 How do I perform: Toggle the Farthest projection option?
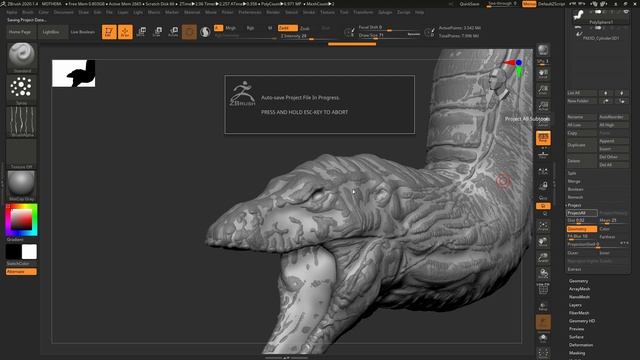(613, 237)
